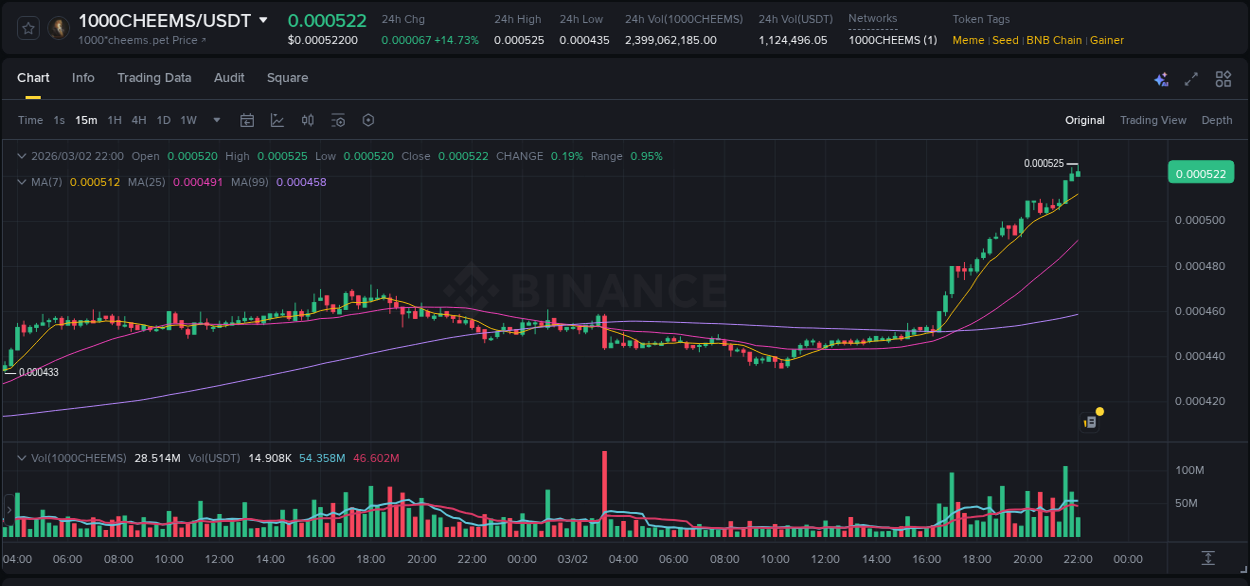Open the extra timeframes dropdown arrow
This screenshot has height=586, width=1250.
coord(215,120)
